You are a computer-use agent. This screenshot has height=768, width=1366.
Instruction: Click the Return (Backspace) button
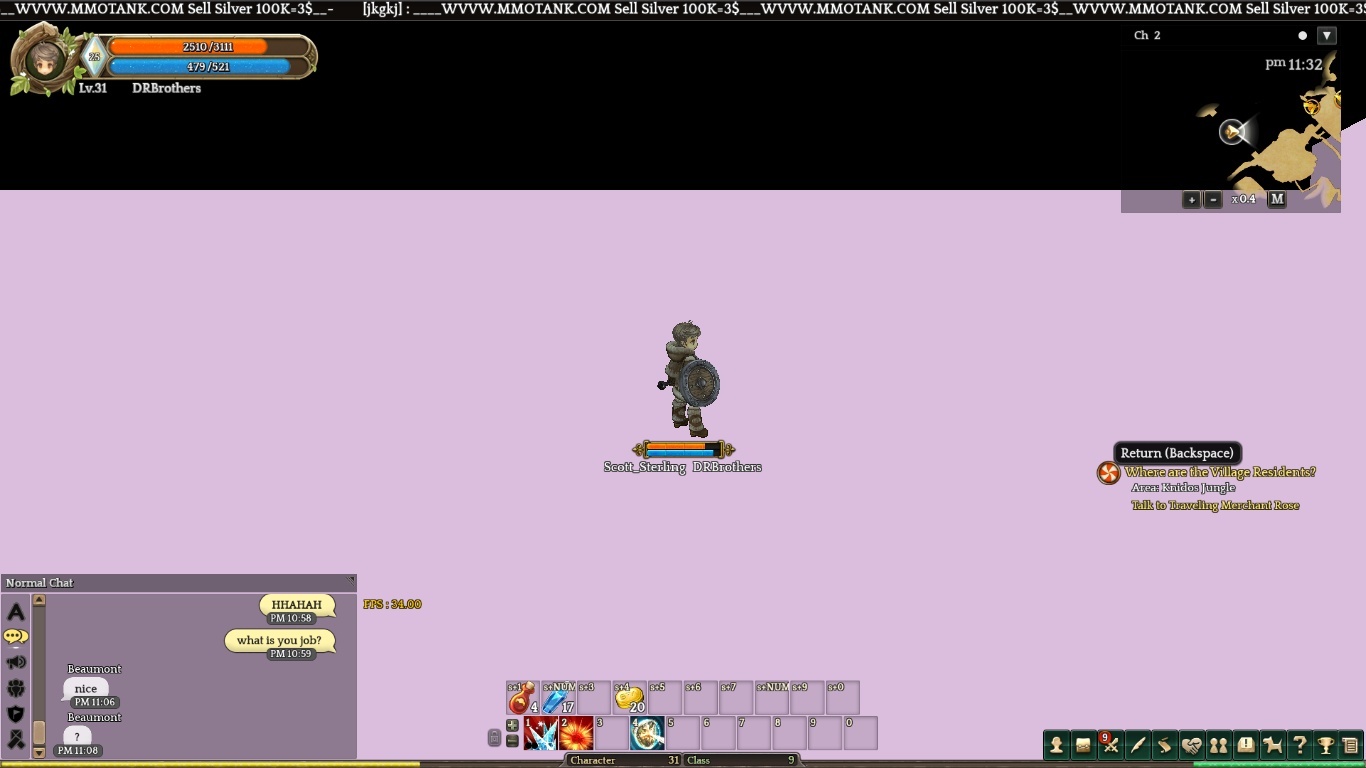[x=1177, y=453]
